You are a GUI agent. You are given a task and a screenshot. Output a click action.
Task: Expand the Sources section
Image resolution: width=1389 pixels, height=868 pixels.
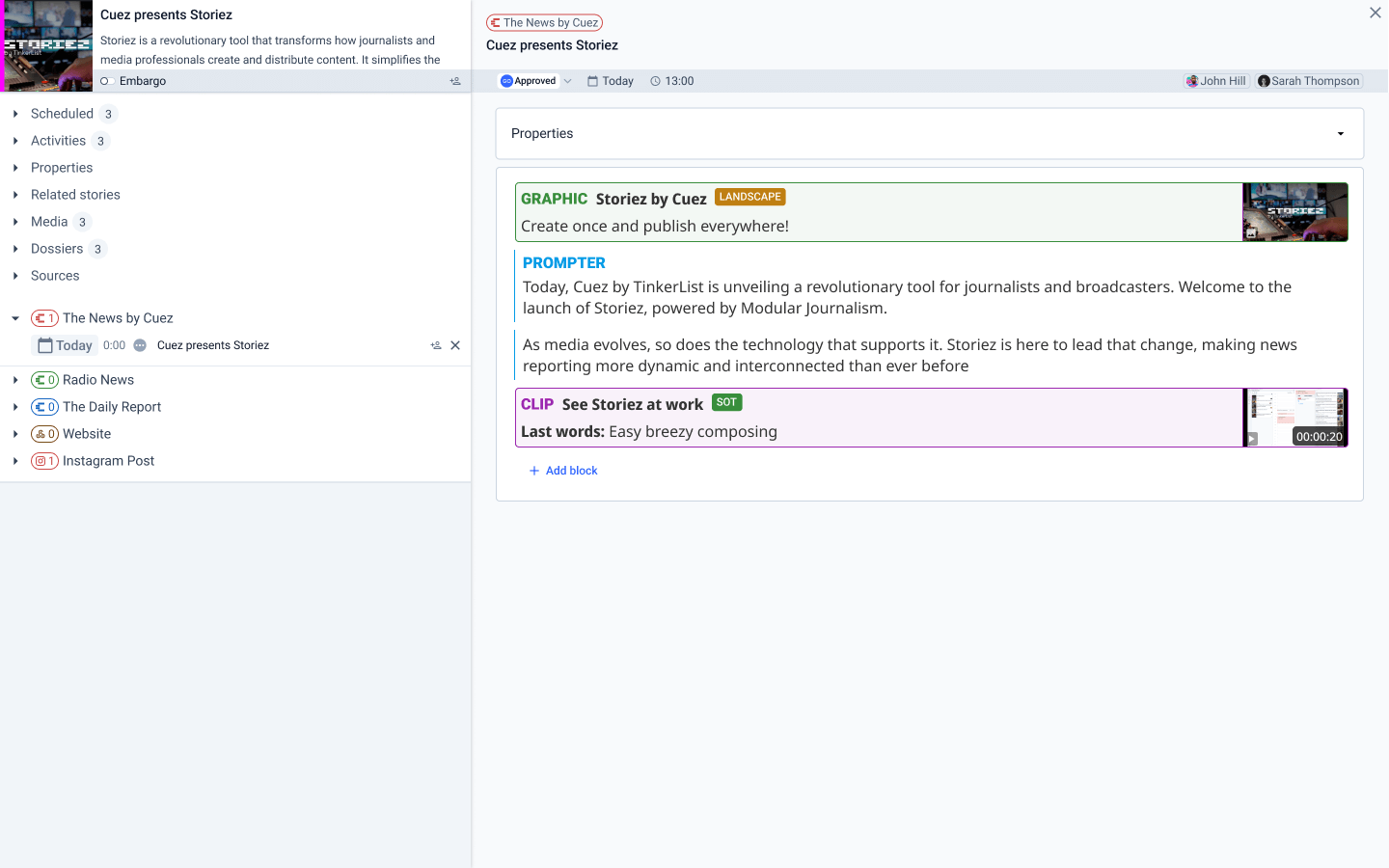pyautogui.click(x=15, y=276)
